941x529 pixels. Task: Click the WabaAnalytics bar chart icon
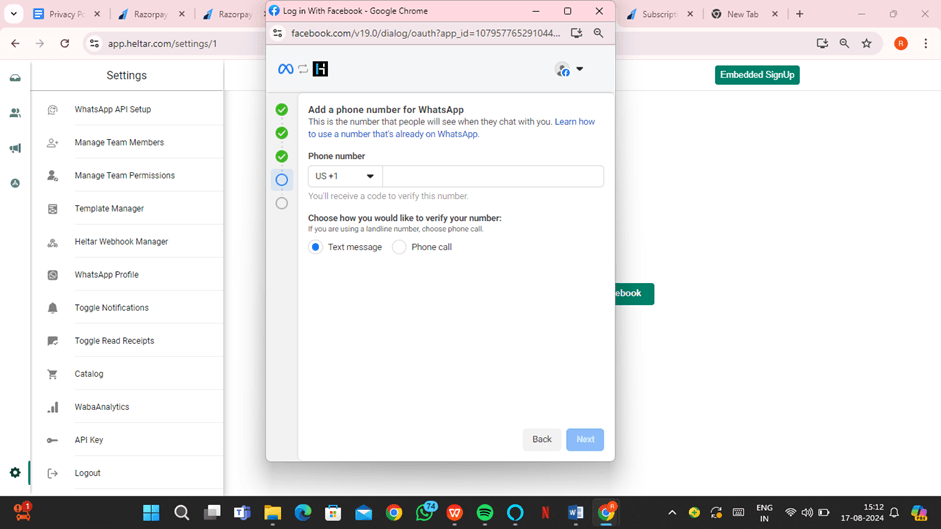[53, 407]
